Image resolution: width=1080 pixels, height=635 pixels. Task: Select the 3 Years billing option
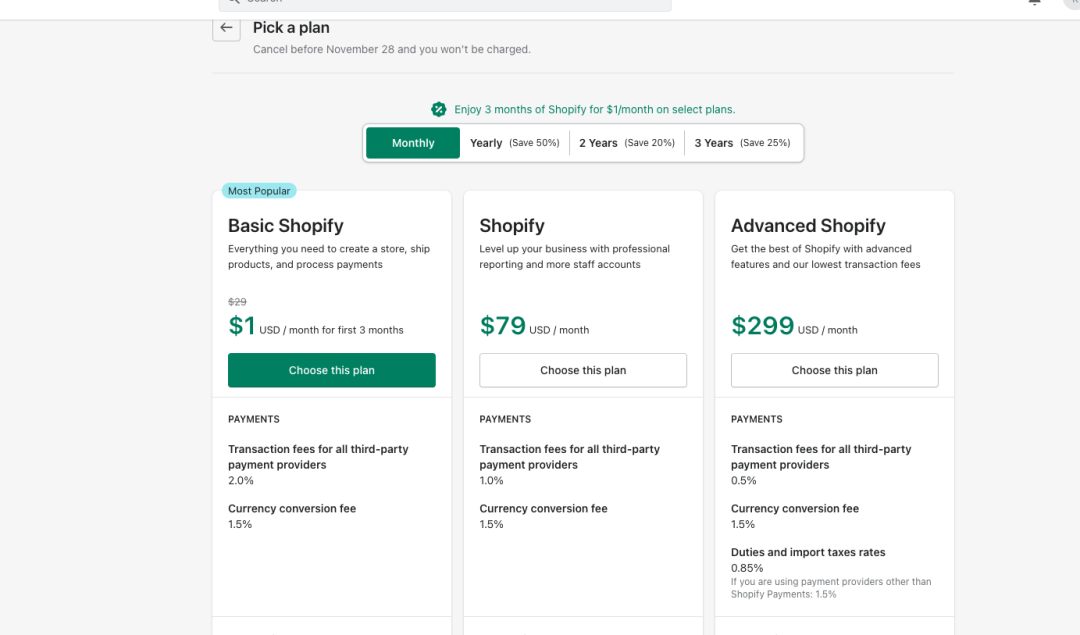pyautogui.click(x=742, y=143)
